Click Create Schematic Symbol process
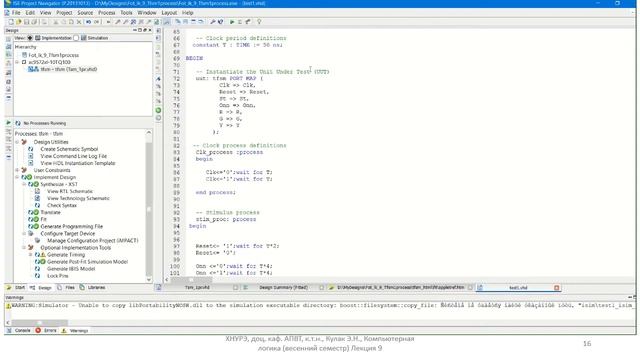640x360 pixels. point(69,149)
